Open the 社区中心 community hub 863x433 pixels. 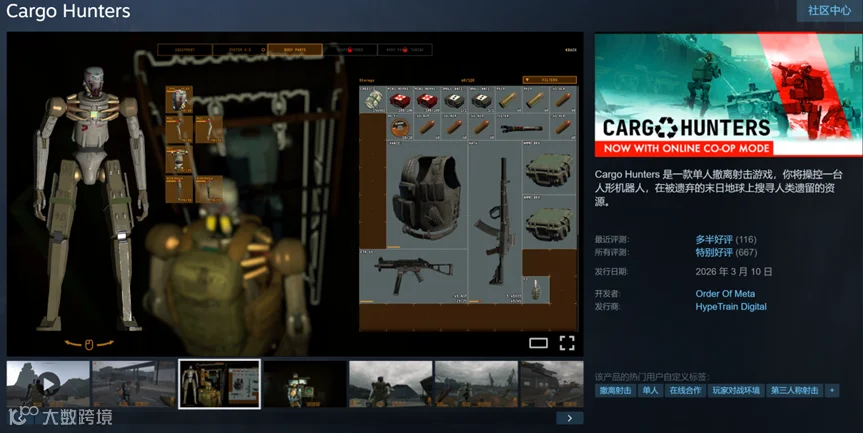(x=829, y=10)
